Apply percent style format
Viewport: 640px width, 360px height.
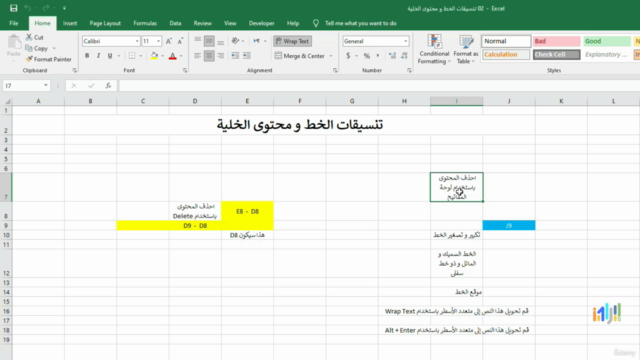(367, 56)
